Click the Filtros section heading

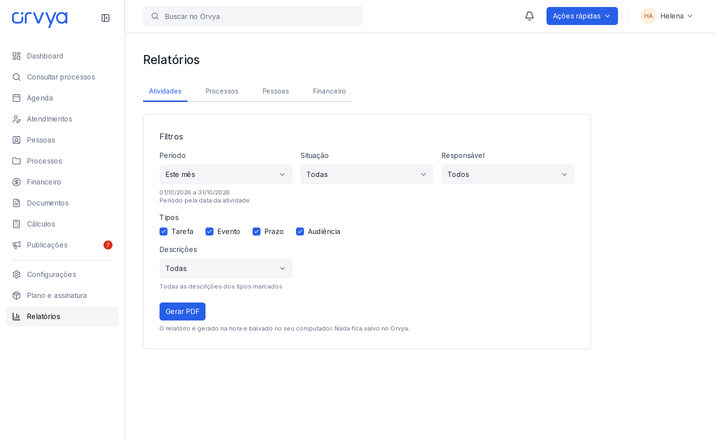(x=171, y=137)
